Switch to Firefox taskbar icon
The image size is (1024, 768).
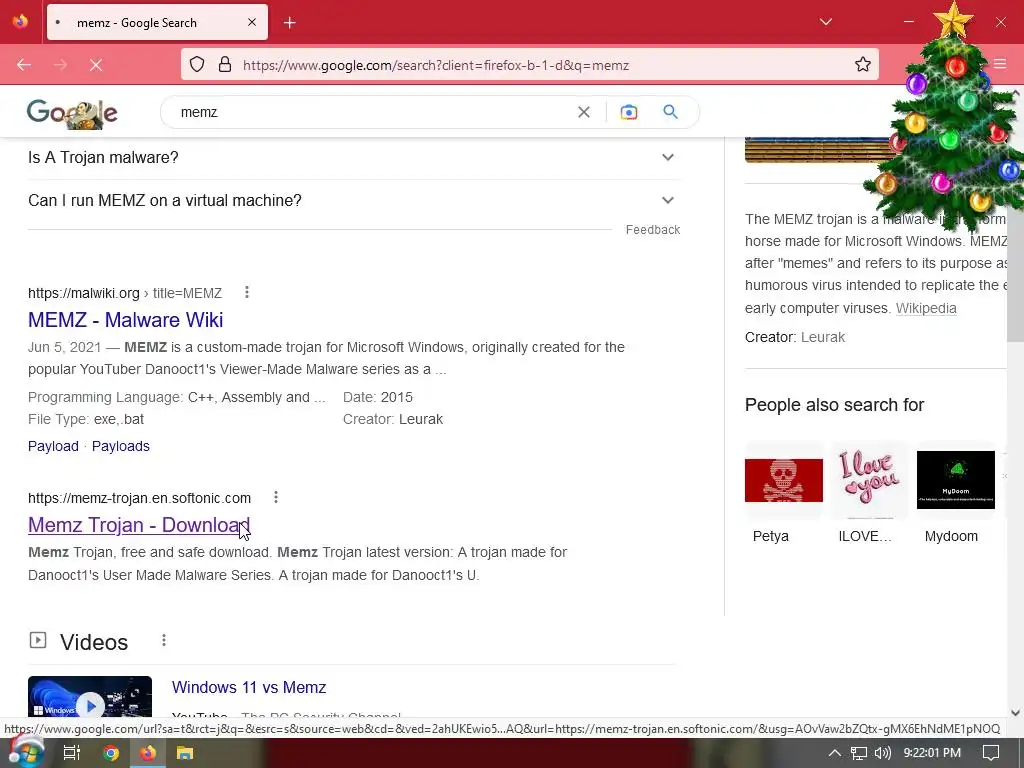point(148,753)
